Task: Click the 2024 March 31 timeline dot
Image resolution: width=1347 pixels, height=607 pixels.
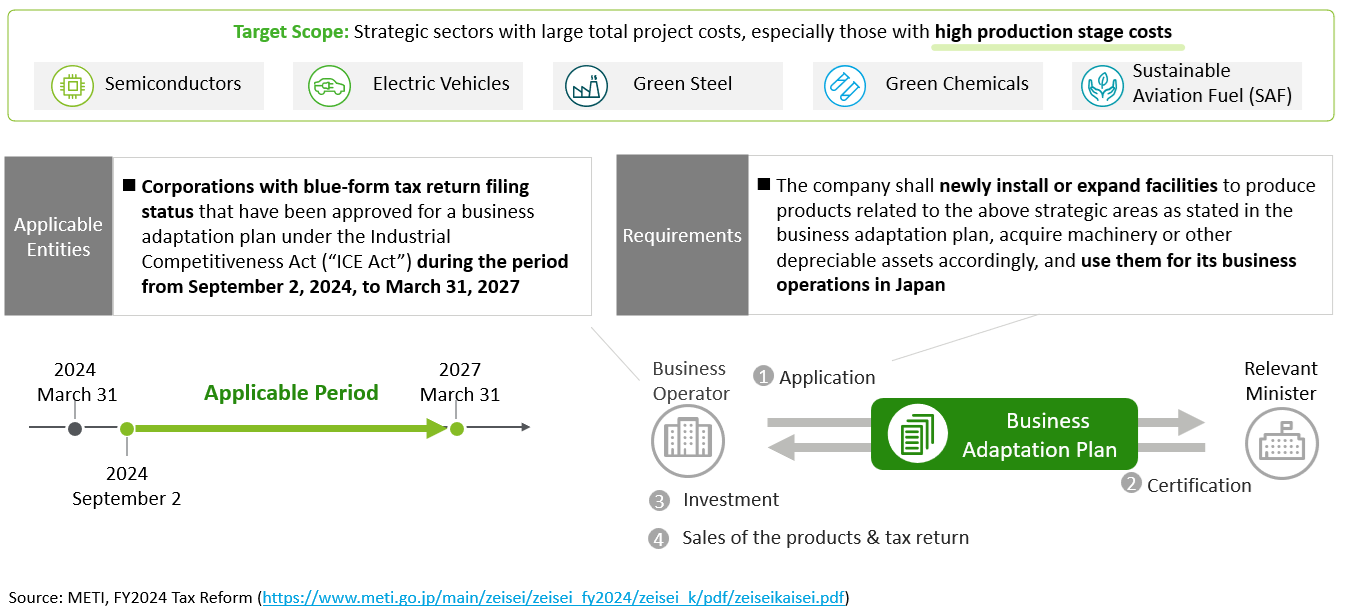Action: (x=75, y=429)
